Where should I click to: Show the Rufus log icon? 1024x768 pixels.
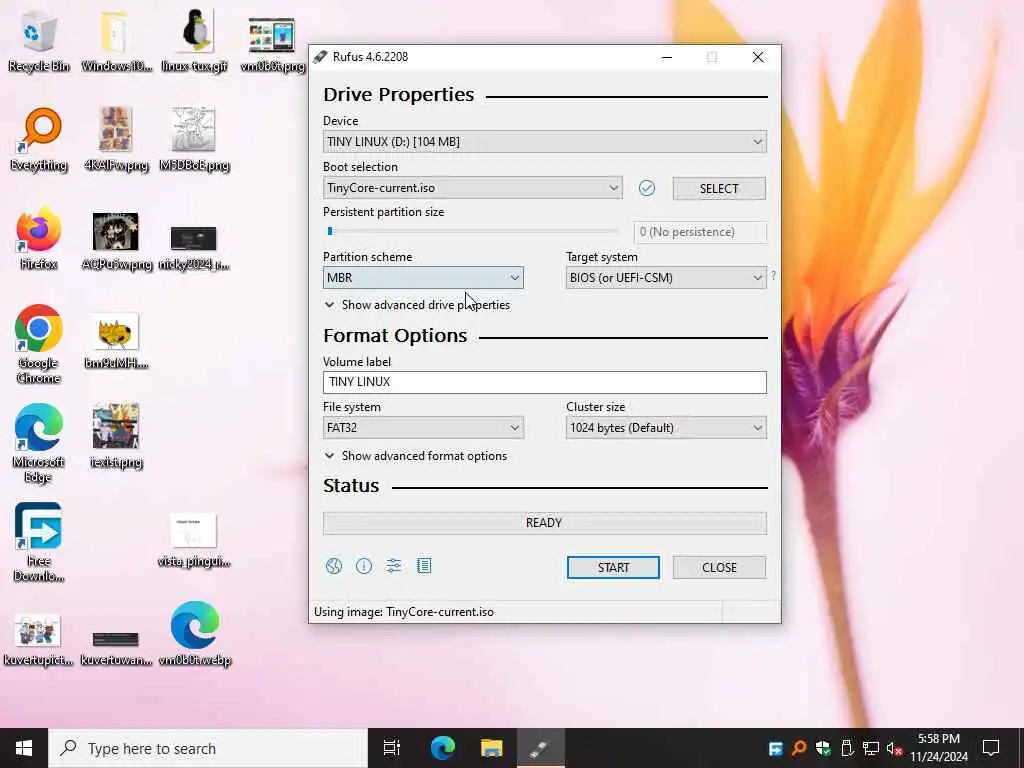click(424, 566)
